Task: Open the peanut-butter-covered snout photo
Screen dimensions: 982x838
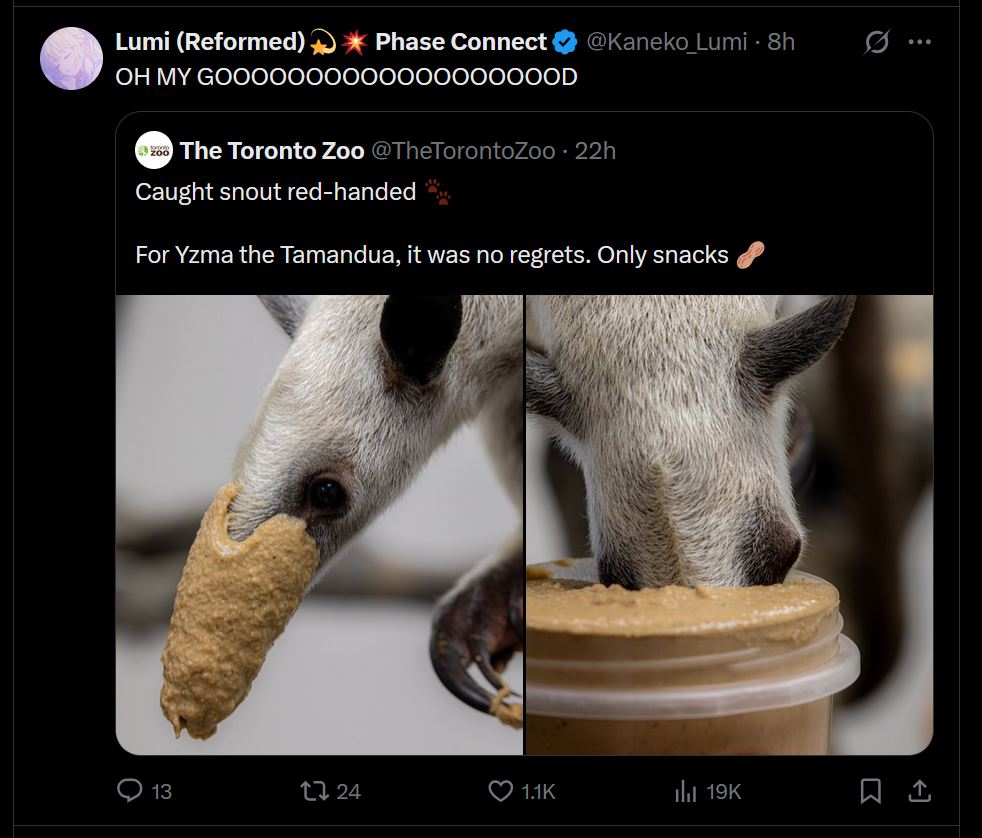Action: 319,524
